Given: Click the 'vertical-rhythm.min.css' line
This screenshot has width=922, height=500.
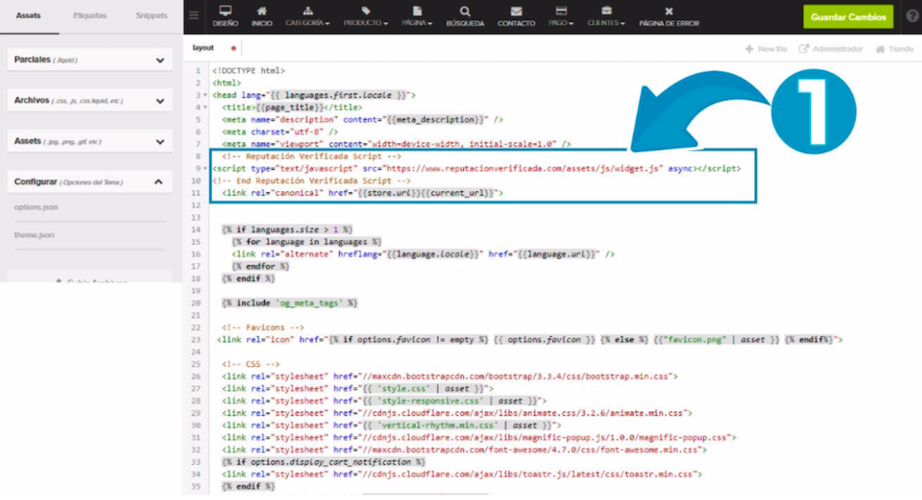Looking at the screenshot, I should coord(392,425).
